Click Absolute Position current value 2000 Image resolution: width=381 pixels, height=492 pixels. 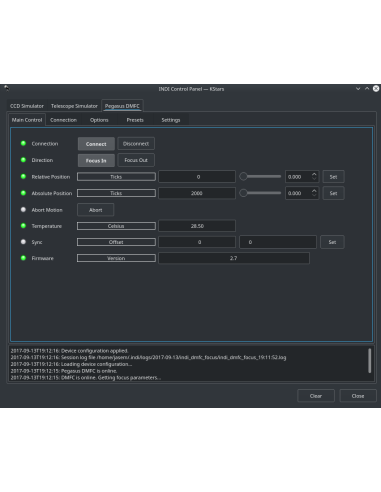(197, 193)
